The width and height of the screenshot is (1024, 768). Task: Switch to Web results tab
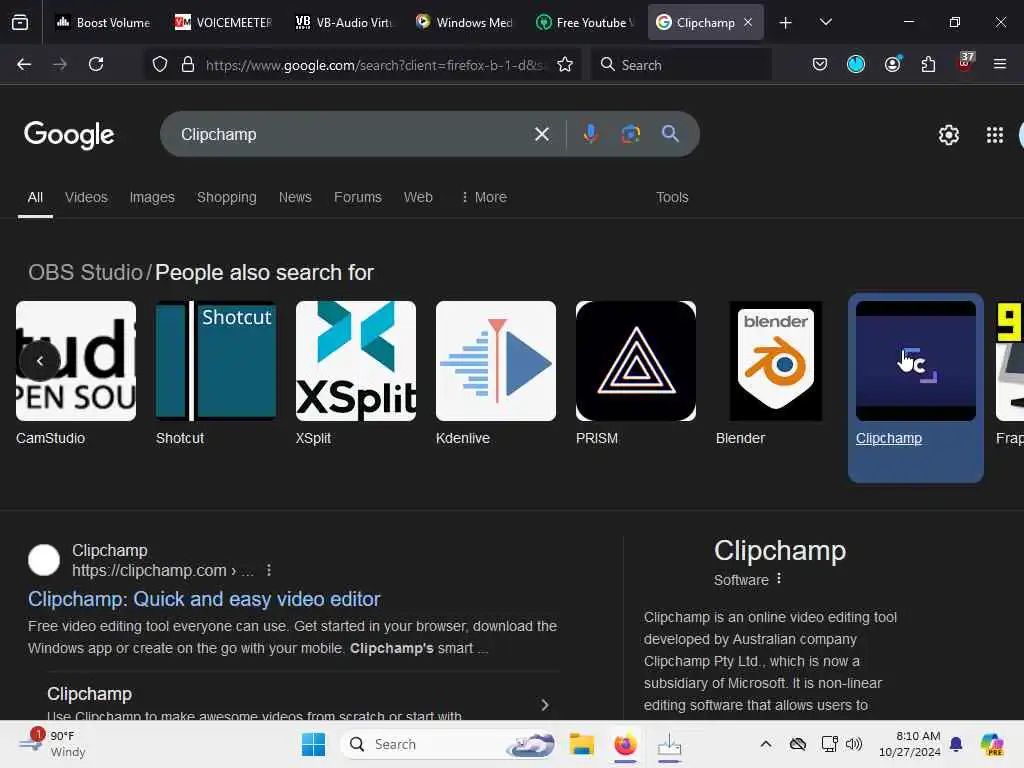point(418,197)
